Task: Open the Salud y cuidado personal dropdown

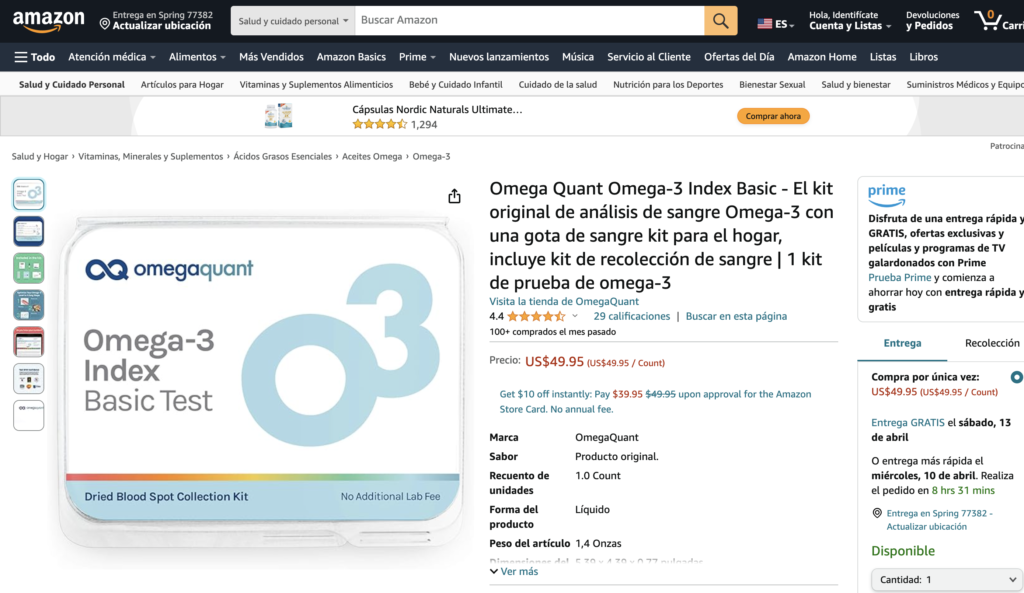Action: point(293,21)
